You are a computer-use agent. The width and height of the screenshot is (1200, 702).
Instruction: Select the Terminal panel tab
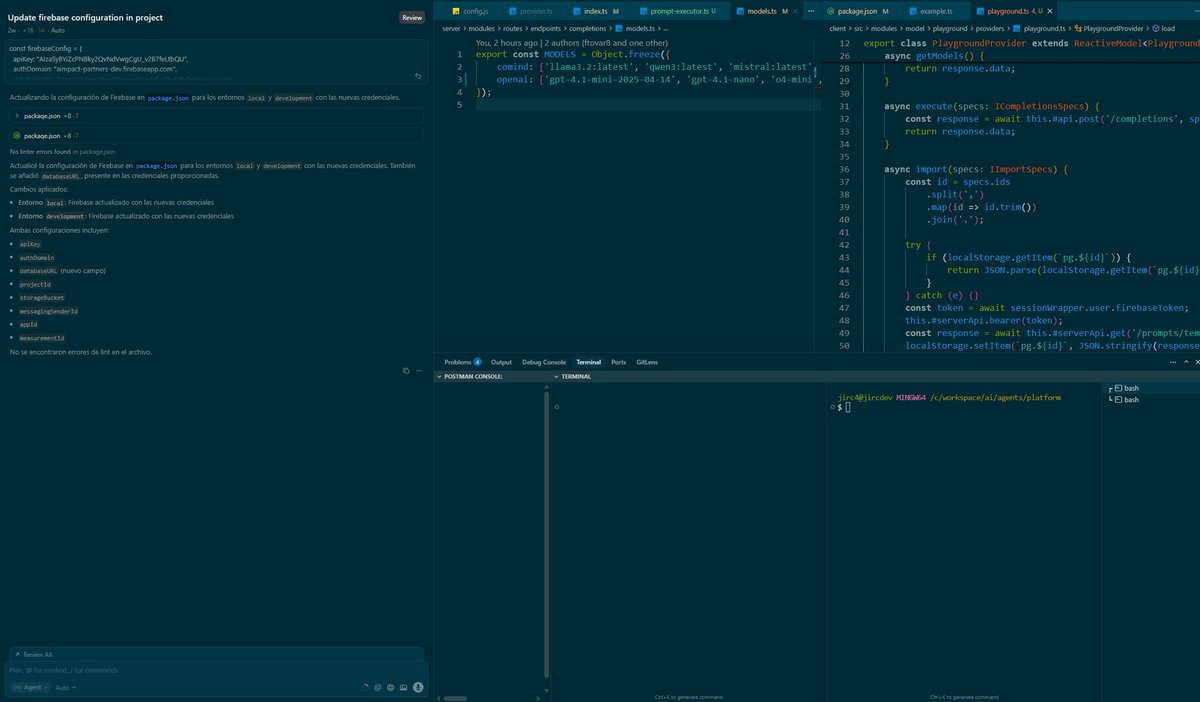point(588,362)
